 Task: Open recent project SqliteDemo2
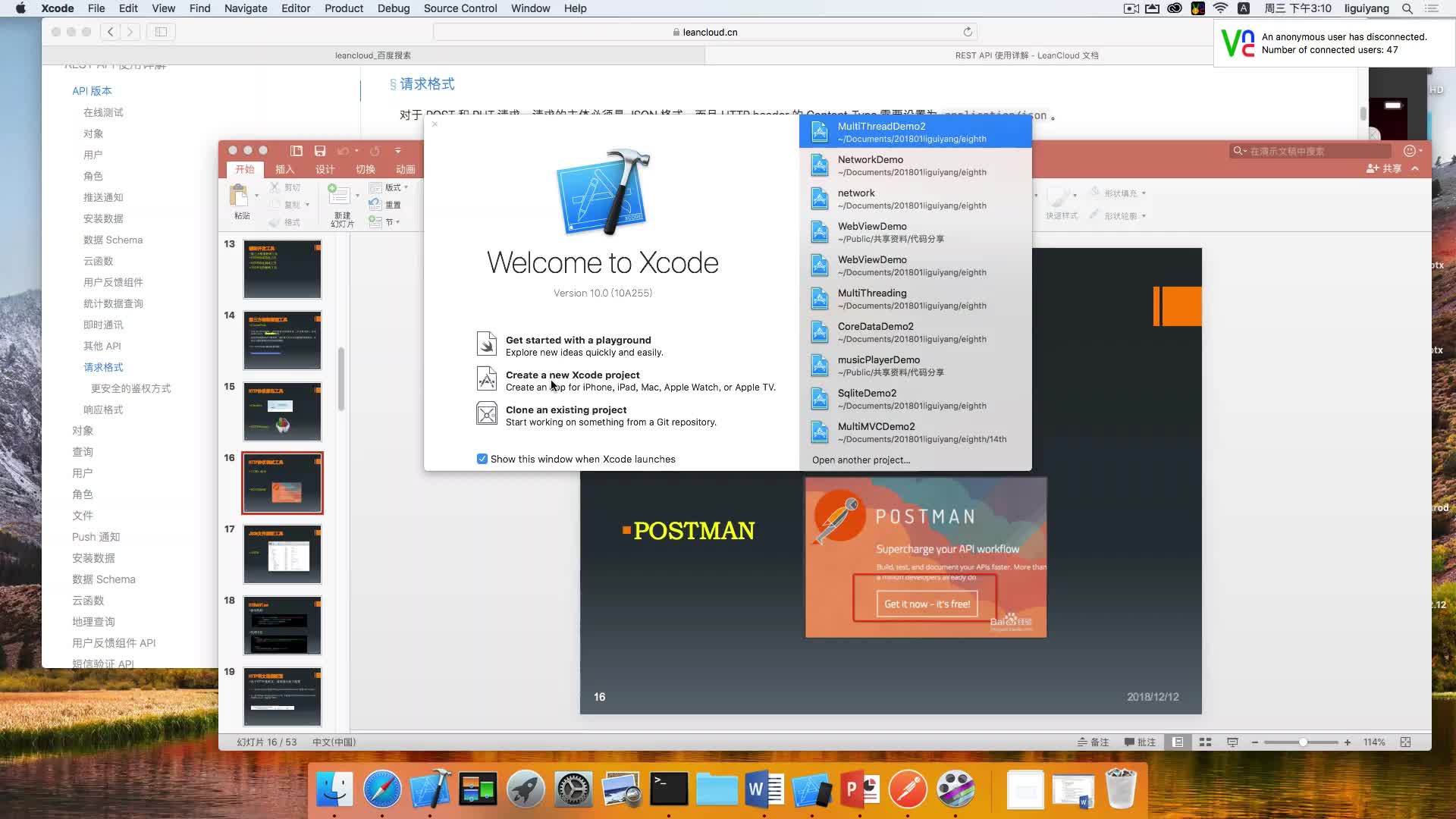pyautogui.click(x=915, y=399)
